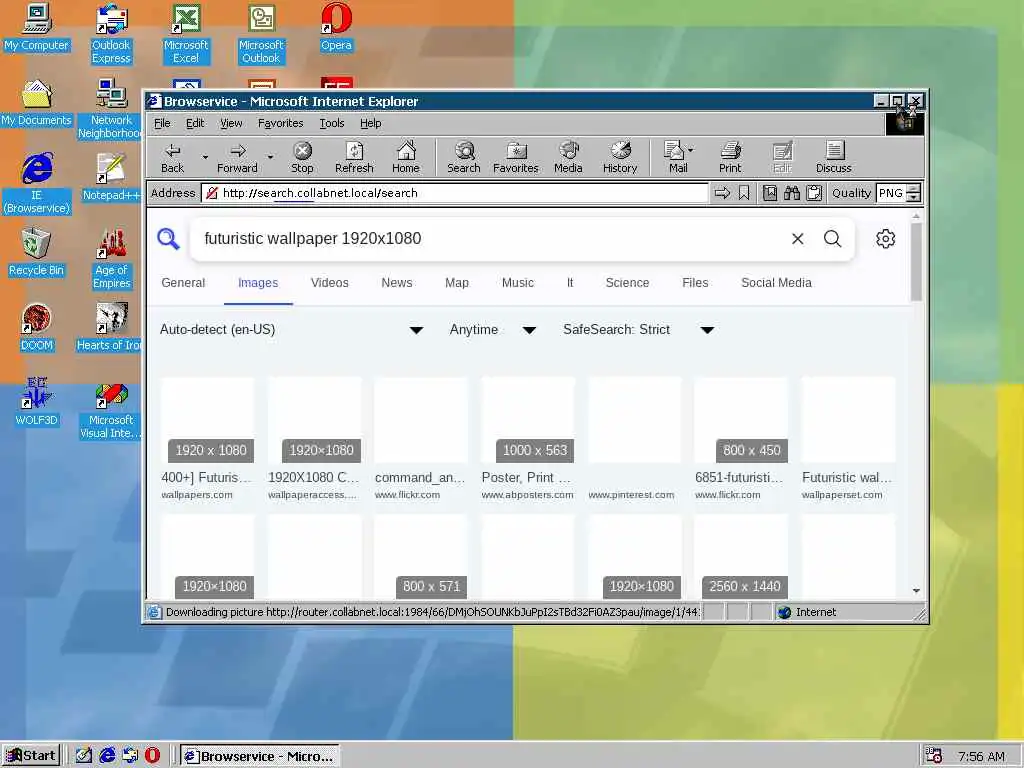This screenshot has height=768, width=1024.
Task: Select Outlook Express desktop shortcut
Action: point(111,34)
